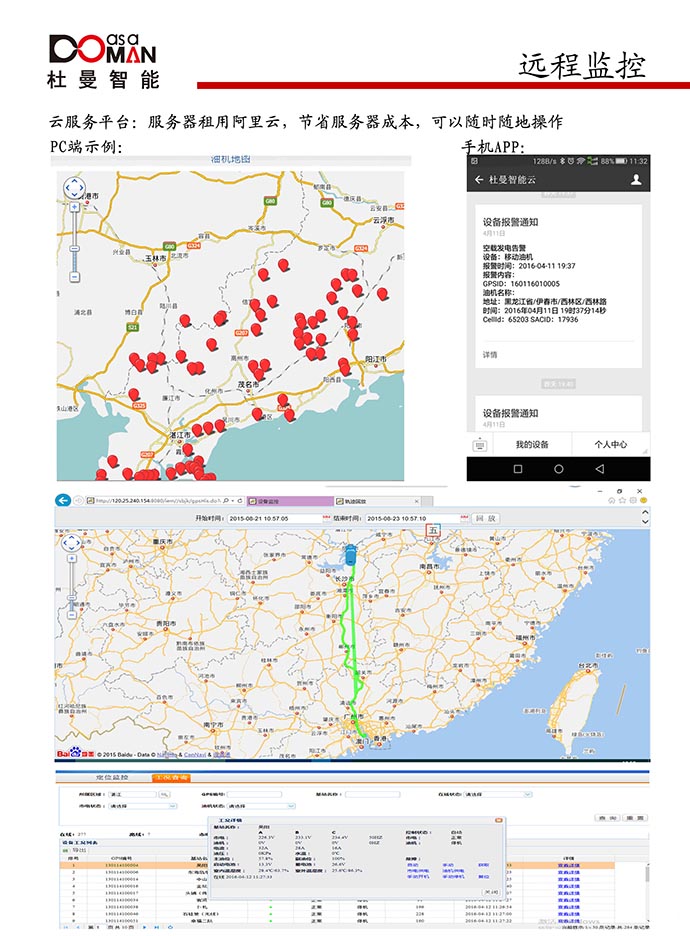Viewport: 690px width, 936px height.
Task: Click browser favorites star icon
Action: tap(622, 501)
